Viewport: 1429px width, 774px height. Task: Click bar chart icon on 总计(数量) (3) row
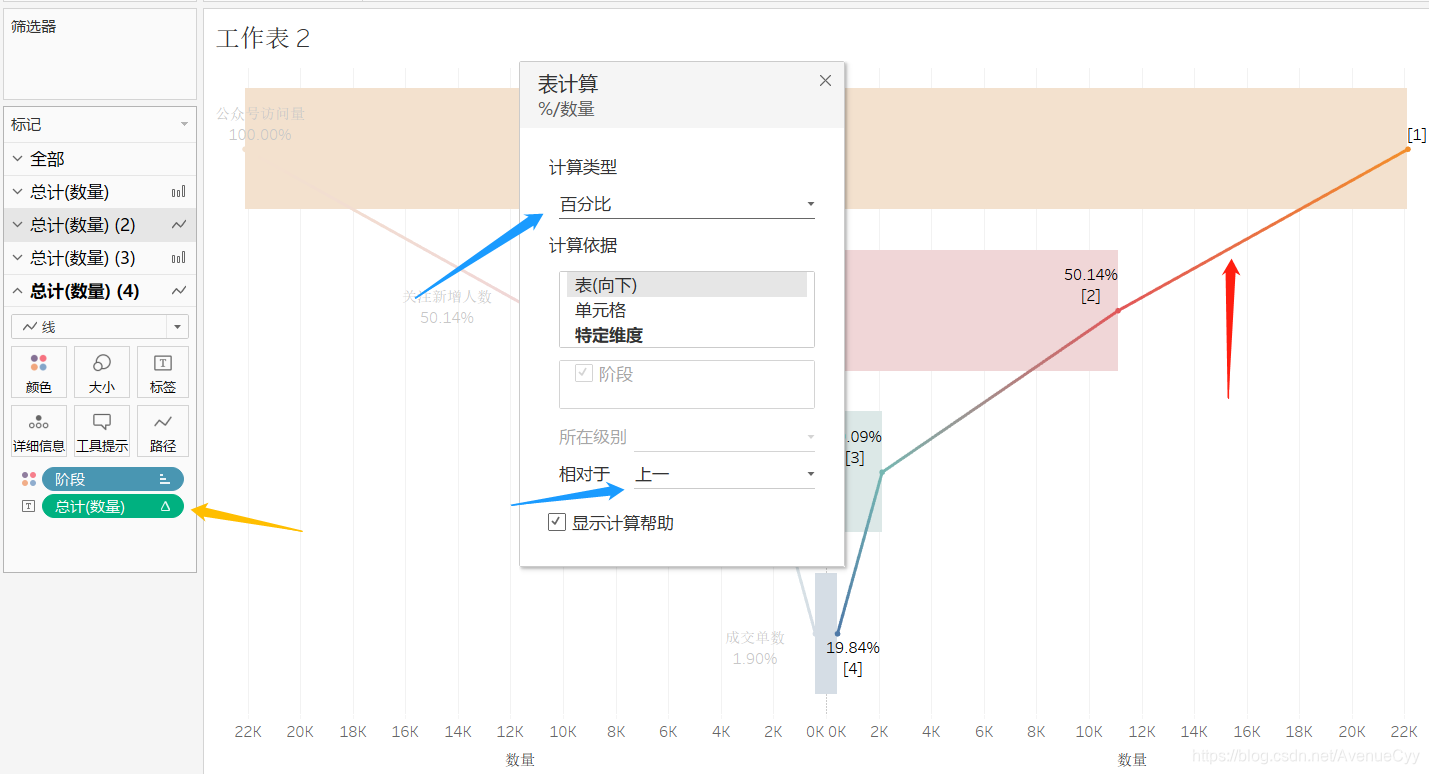[179, 258]
